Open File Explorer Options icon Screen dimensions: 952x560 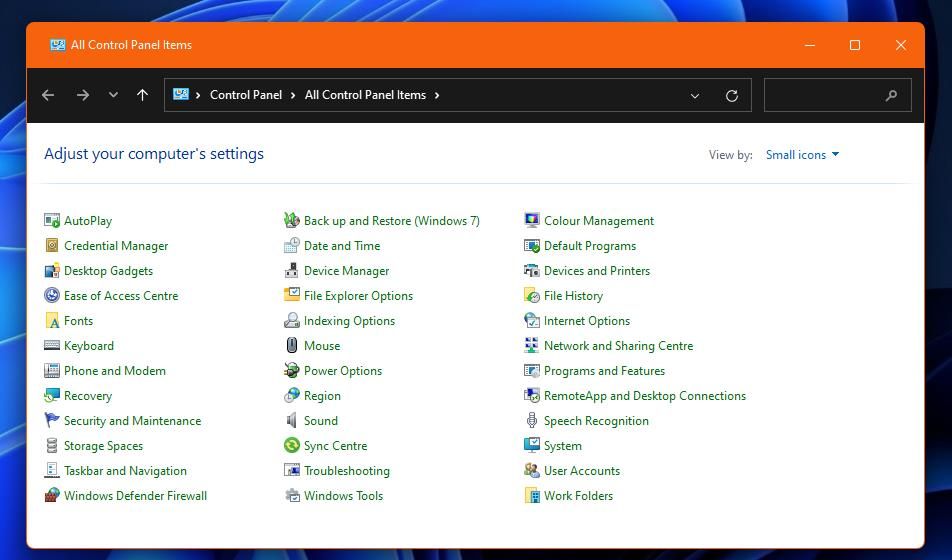click(x=292, y=295)
